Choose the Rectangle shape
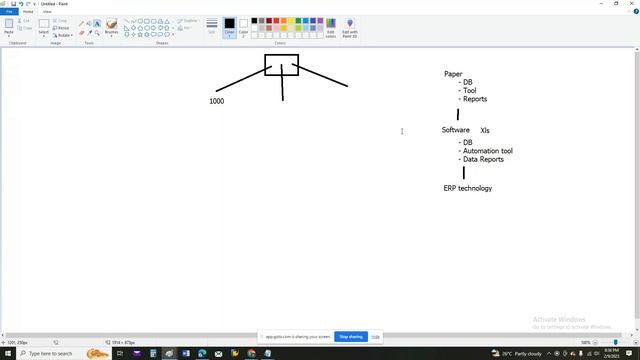Image resolution: width=640 pixels, height=360 pixels. pyautogui.click(x=147, y=21)
